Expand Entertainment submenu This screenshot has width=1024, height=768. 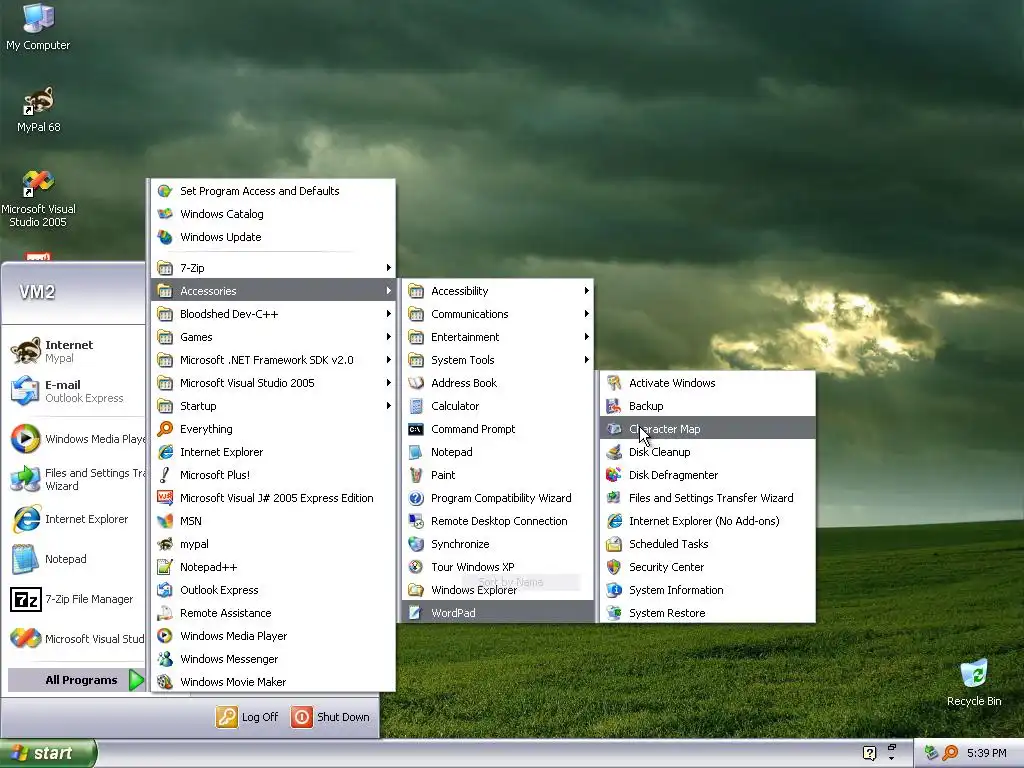498,337
